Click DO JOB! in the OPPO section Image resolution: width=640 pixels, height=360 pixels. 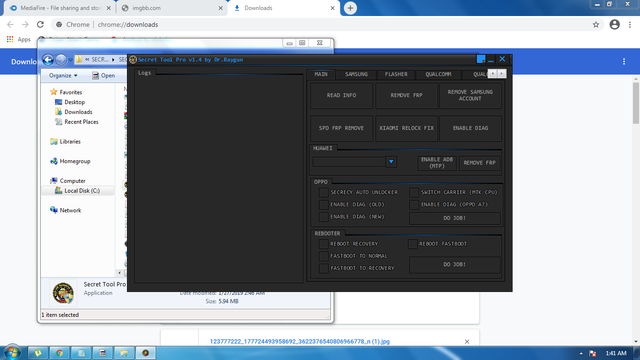(454, 218)
